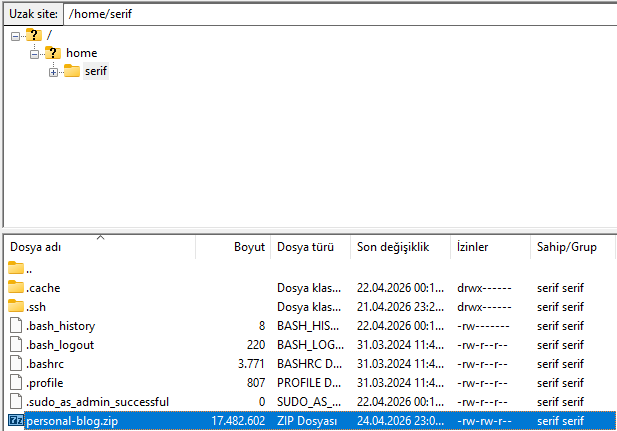This screenshot has height=431, width=617.
Task: Sort by İzinler column
Action: [490, 247]
